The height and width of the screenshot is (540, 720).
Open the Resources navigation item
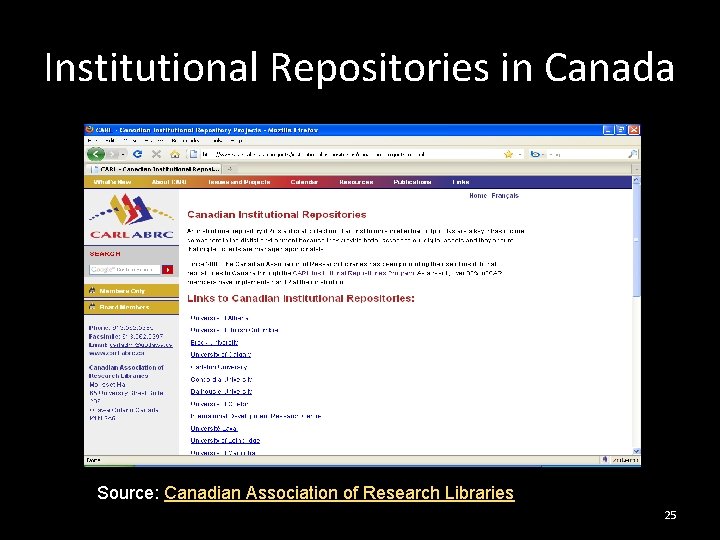[356, 182]
